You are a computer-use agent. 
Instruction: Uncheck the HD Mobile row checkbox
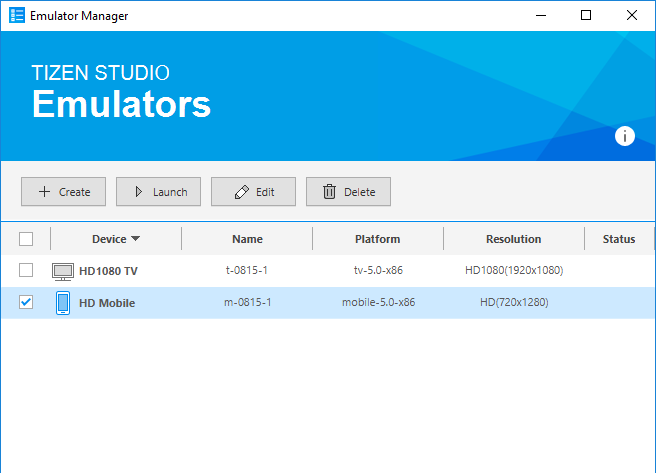(x=26, y=302)
